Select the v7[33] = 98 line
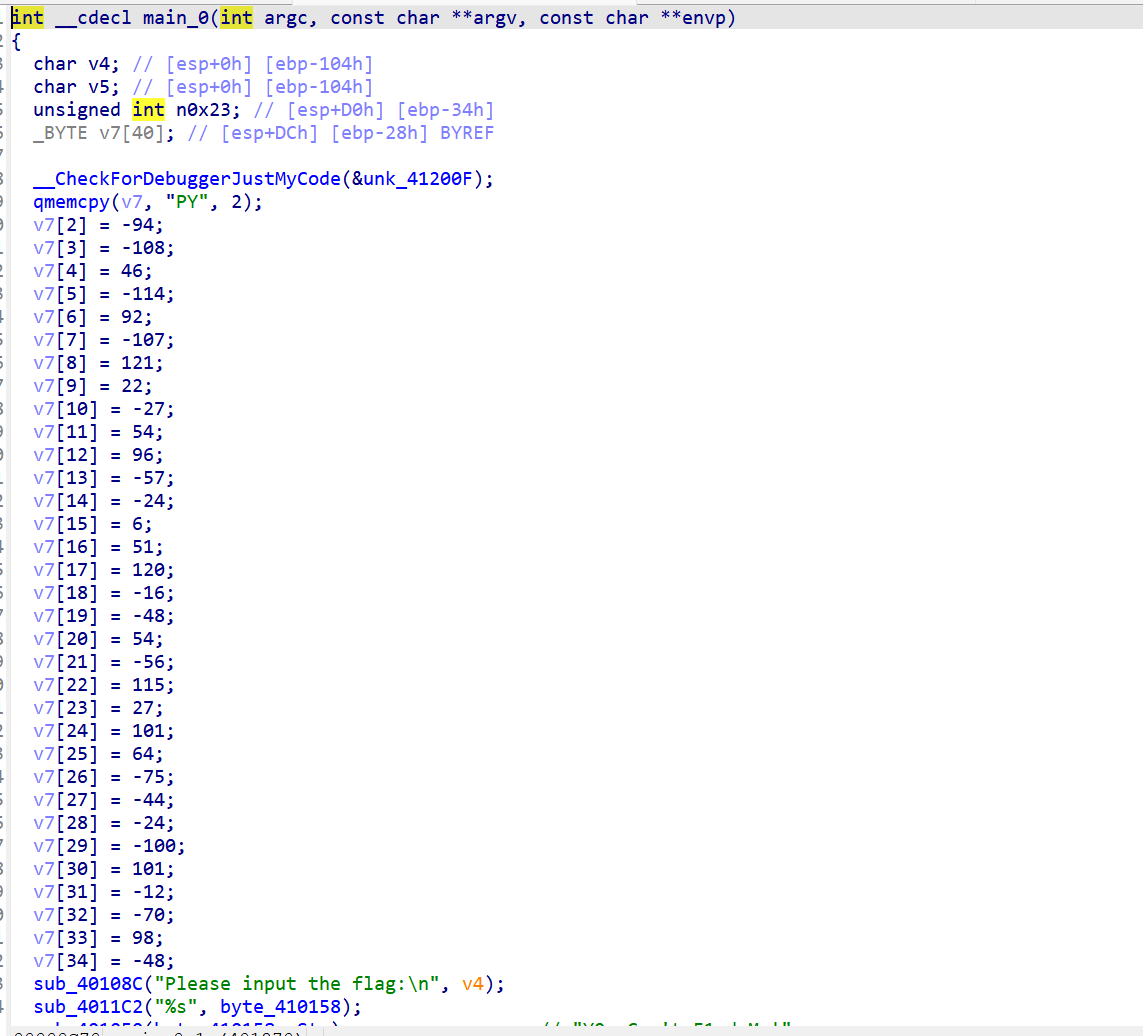1143x1036 pixels. click(x=98, y=938)
